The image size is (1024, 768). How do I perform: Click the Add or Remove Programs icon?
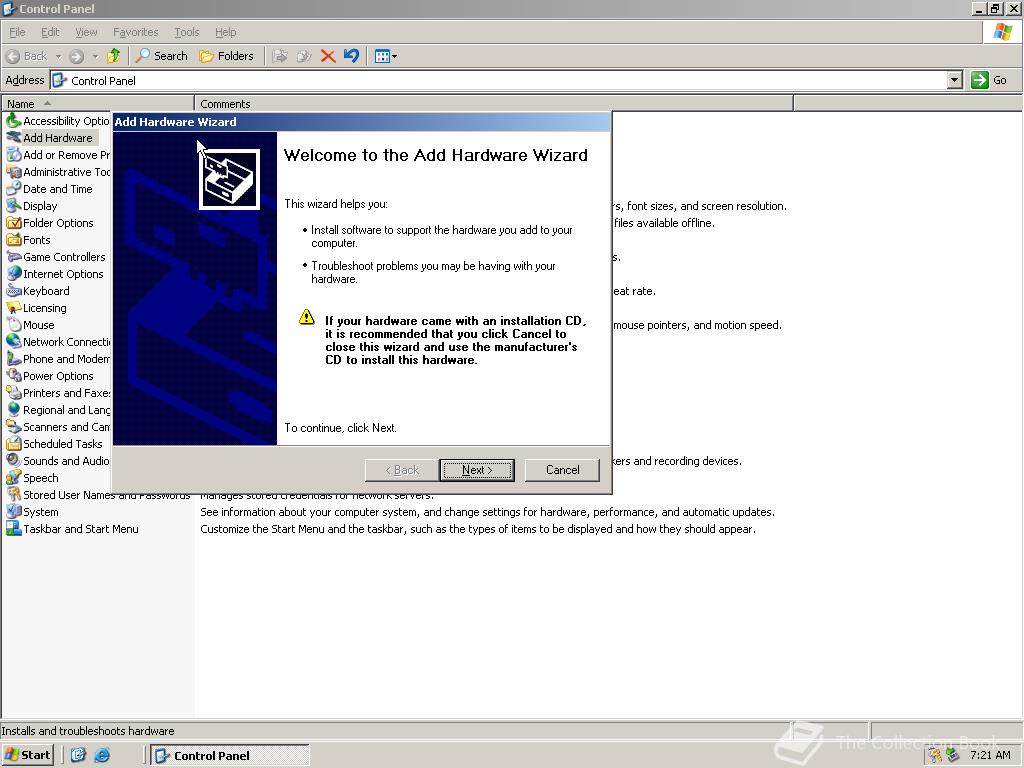point(13,155)
